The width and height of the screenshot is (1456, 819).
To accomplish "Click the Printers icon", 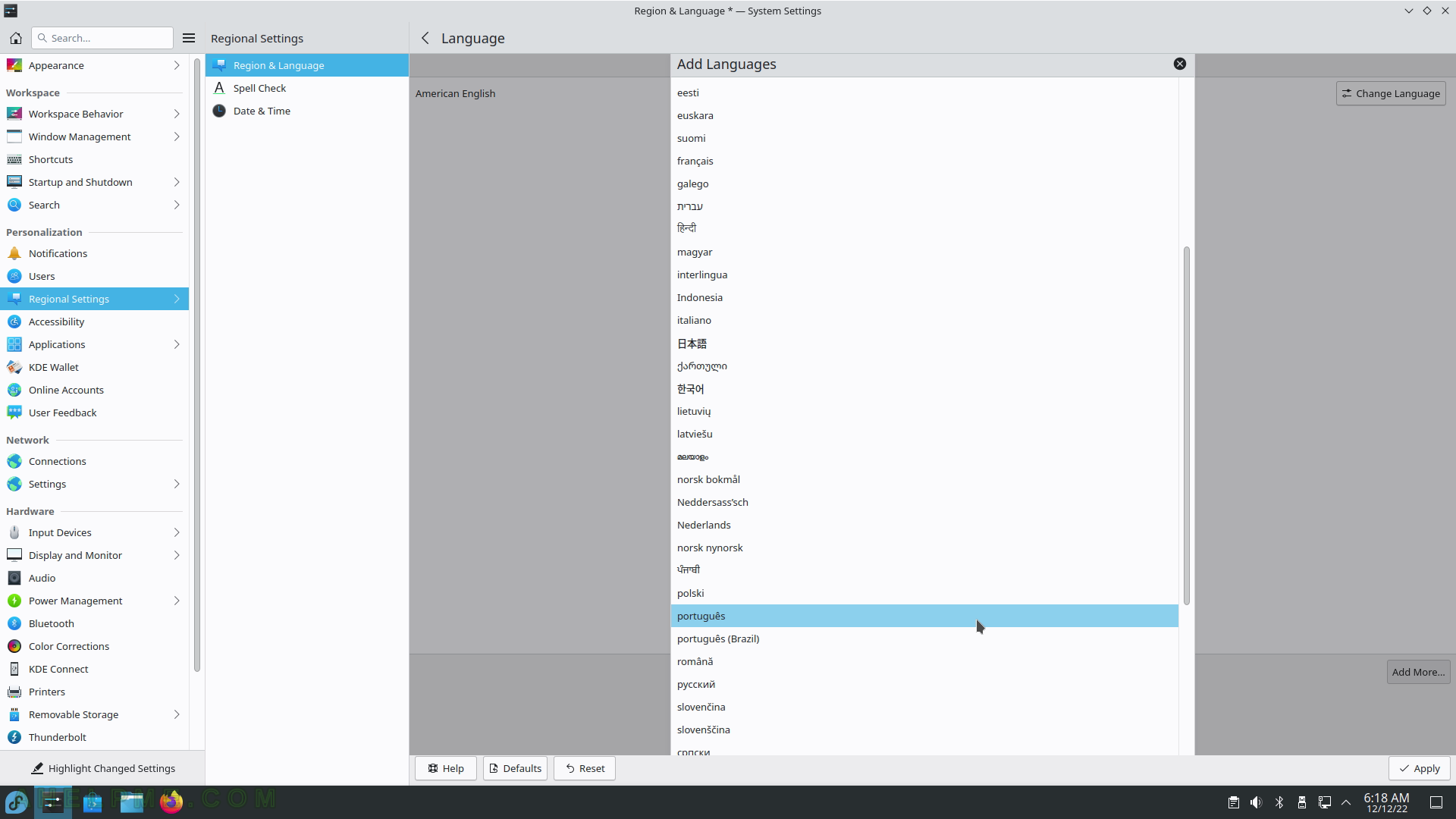I will [x=14, y=692].
